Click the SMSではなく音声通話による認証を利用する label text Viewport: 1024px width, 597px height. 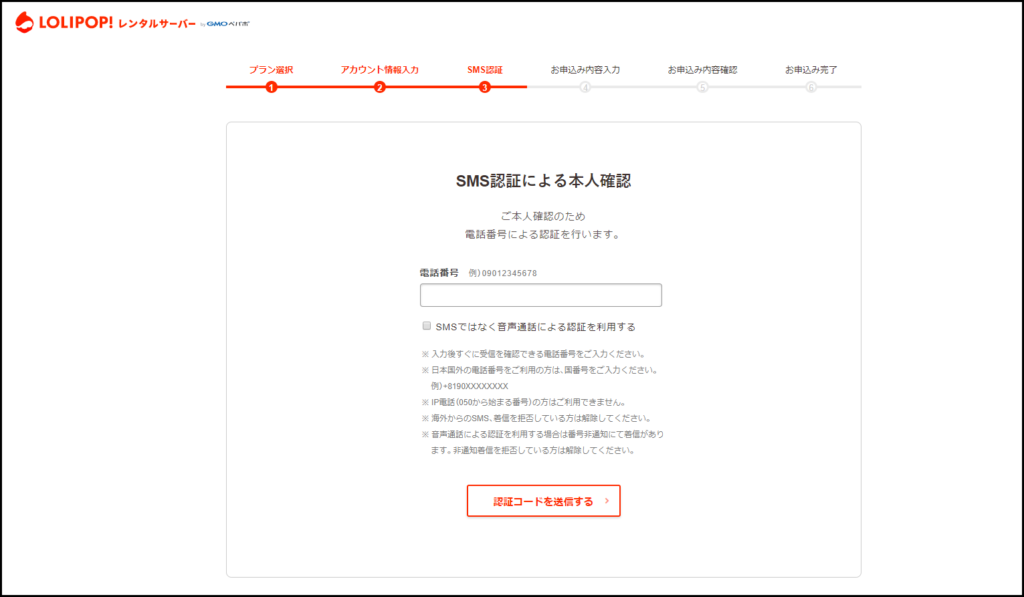[536, 327]
